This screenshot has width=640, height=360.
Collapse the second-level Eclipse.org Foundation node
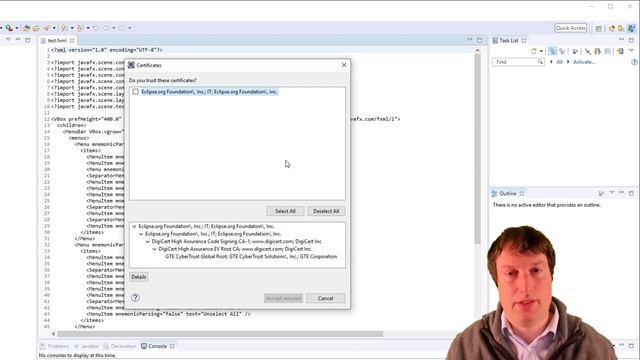(141, 234)
